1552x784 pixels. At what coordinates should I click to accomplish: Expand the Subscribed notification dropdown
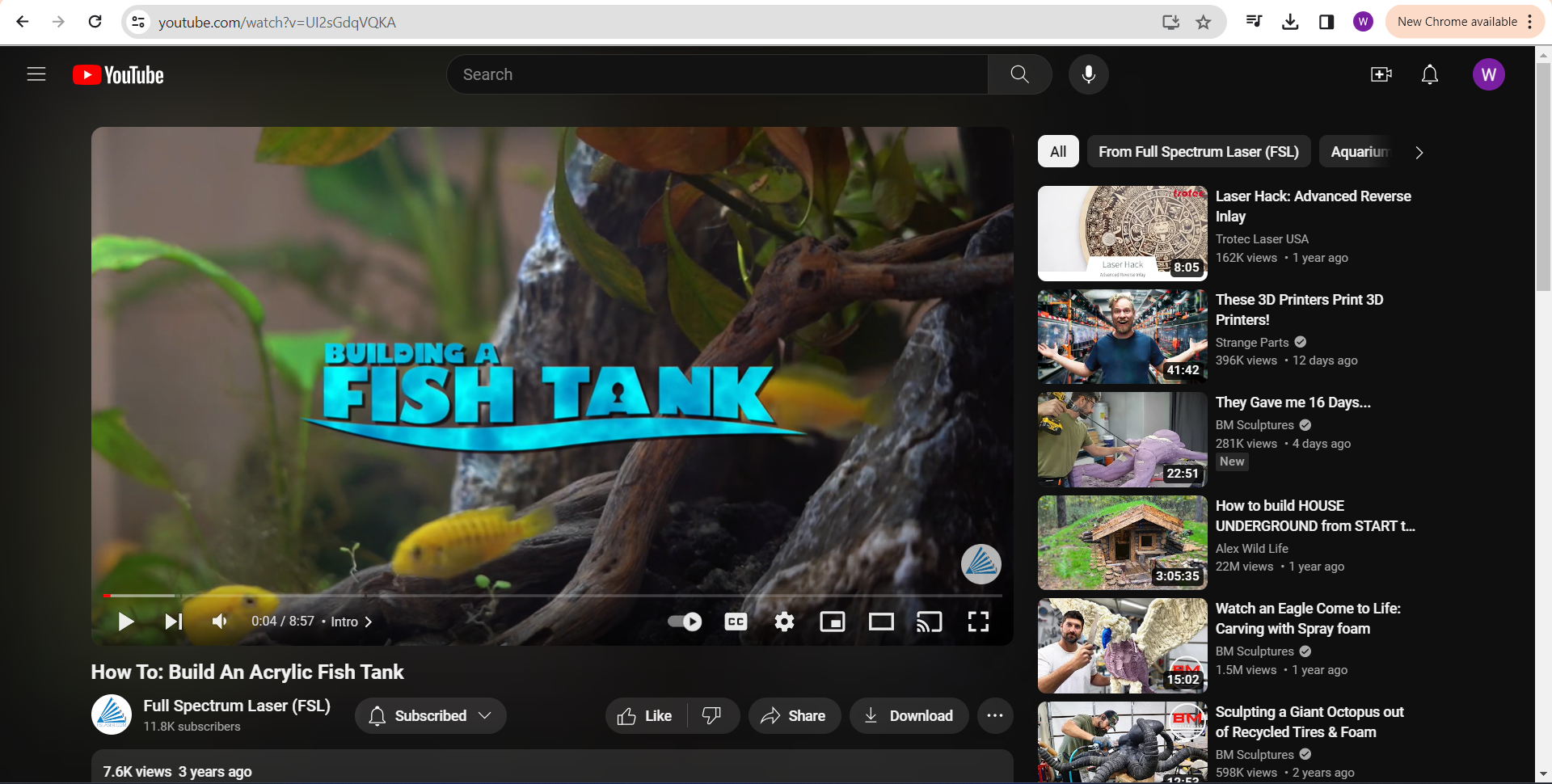(430, 716)
